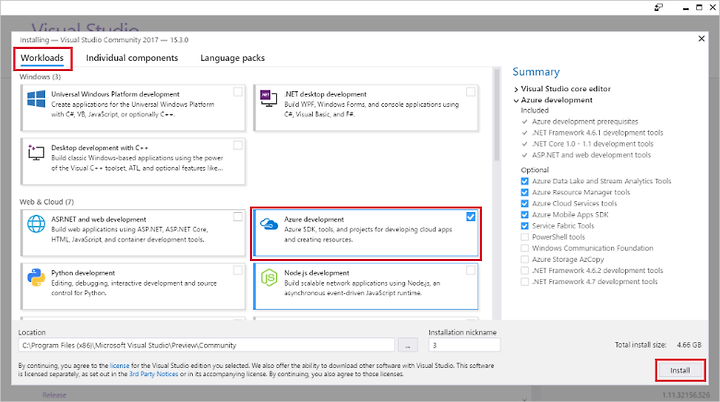Check Universal Windows Platform development workload
The width and height of the screenshot is (720, 402).
click(x=238, y=91)
